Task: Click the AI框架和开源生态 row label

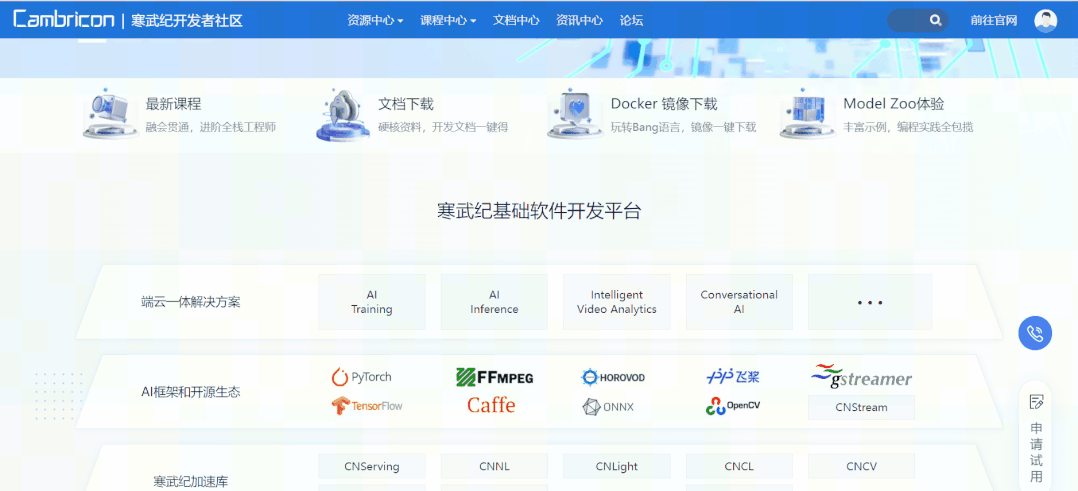Action: pyautogui.click(x=191, y=392)
